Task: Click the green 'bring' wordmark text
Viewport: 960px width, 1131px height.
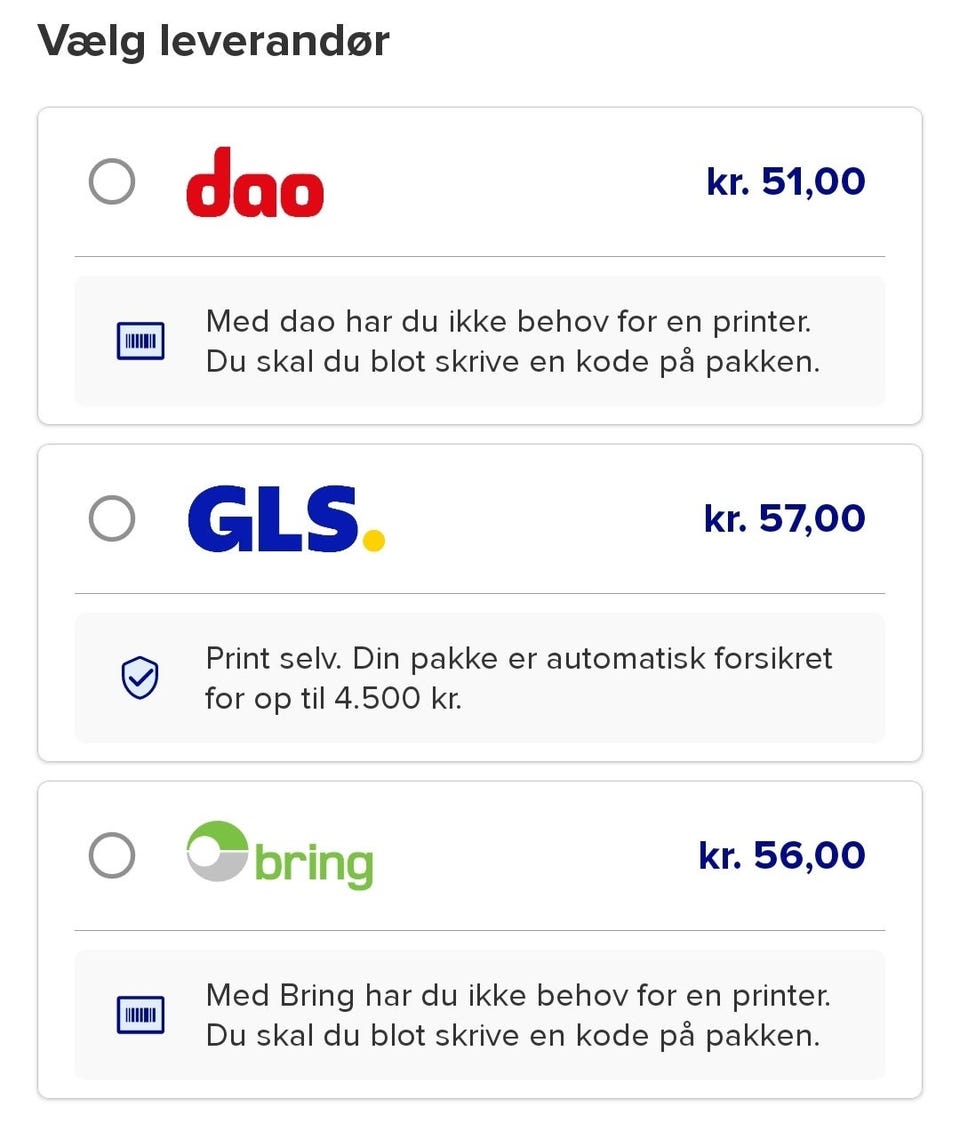Action: tap(314, 864)
